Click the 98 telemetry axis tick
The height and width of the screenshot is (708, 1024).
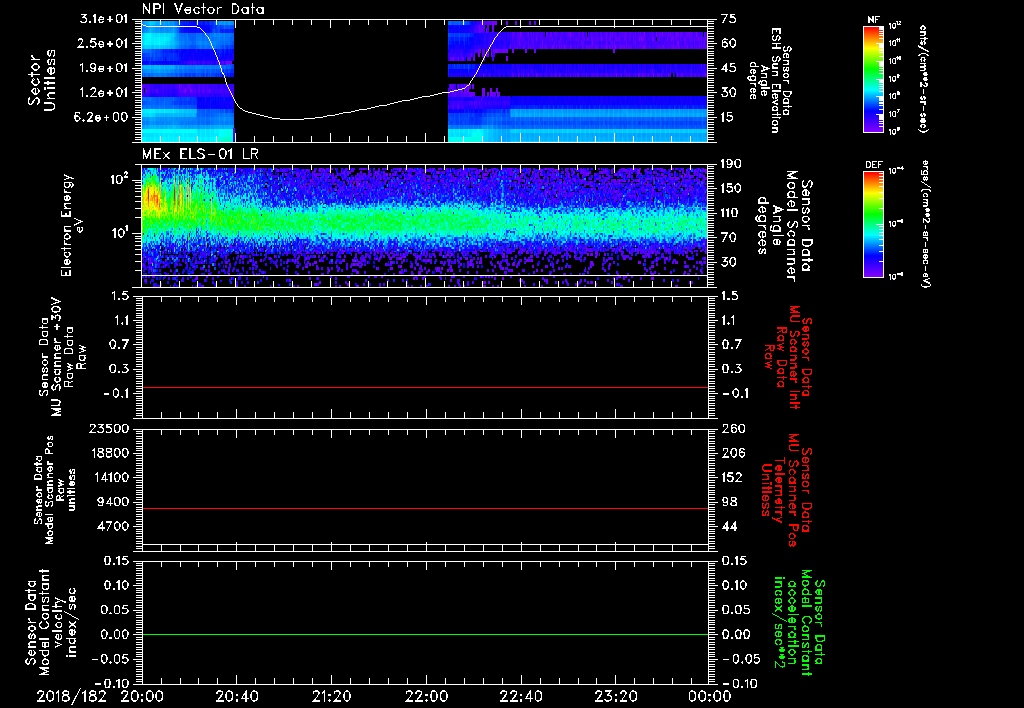pos(729,502)
